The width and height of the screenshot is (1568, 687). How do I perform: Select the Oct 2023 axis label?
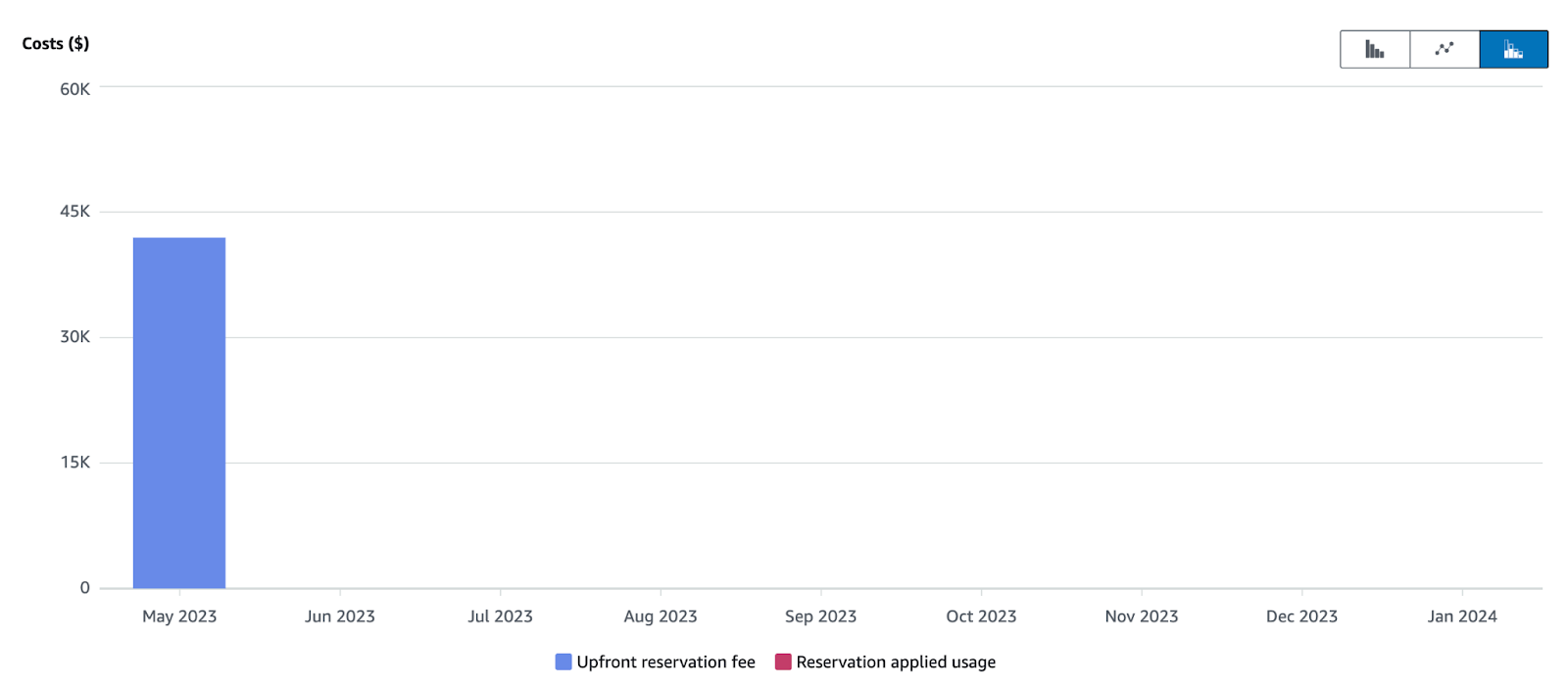coord(981,616)
